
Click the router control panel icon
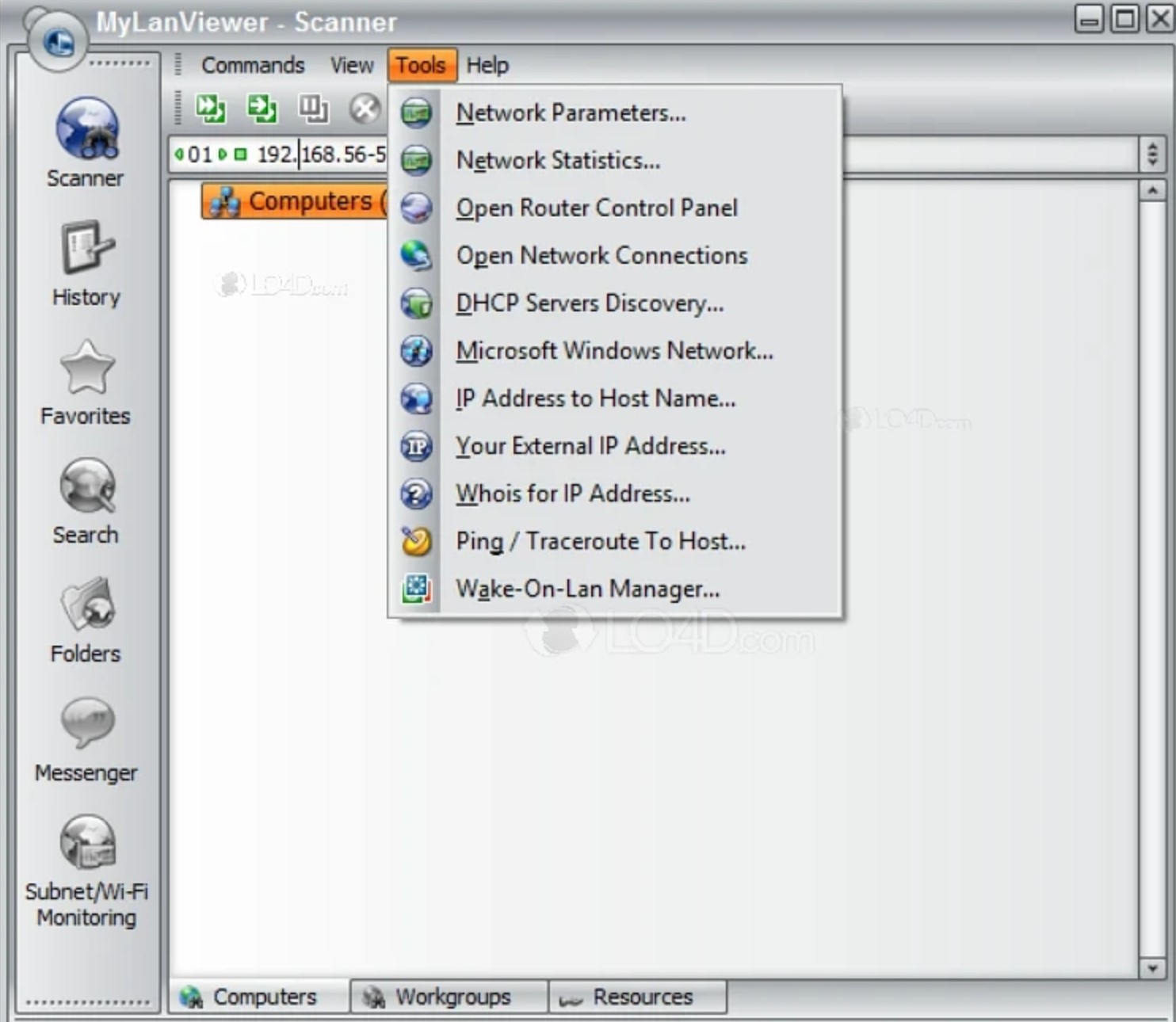[416, 208]
